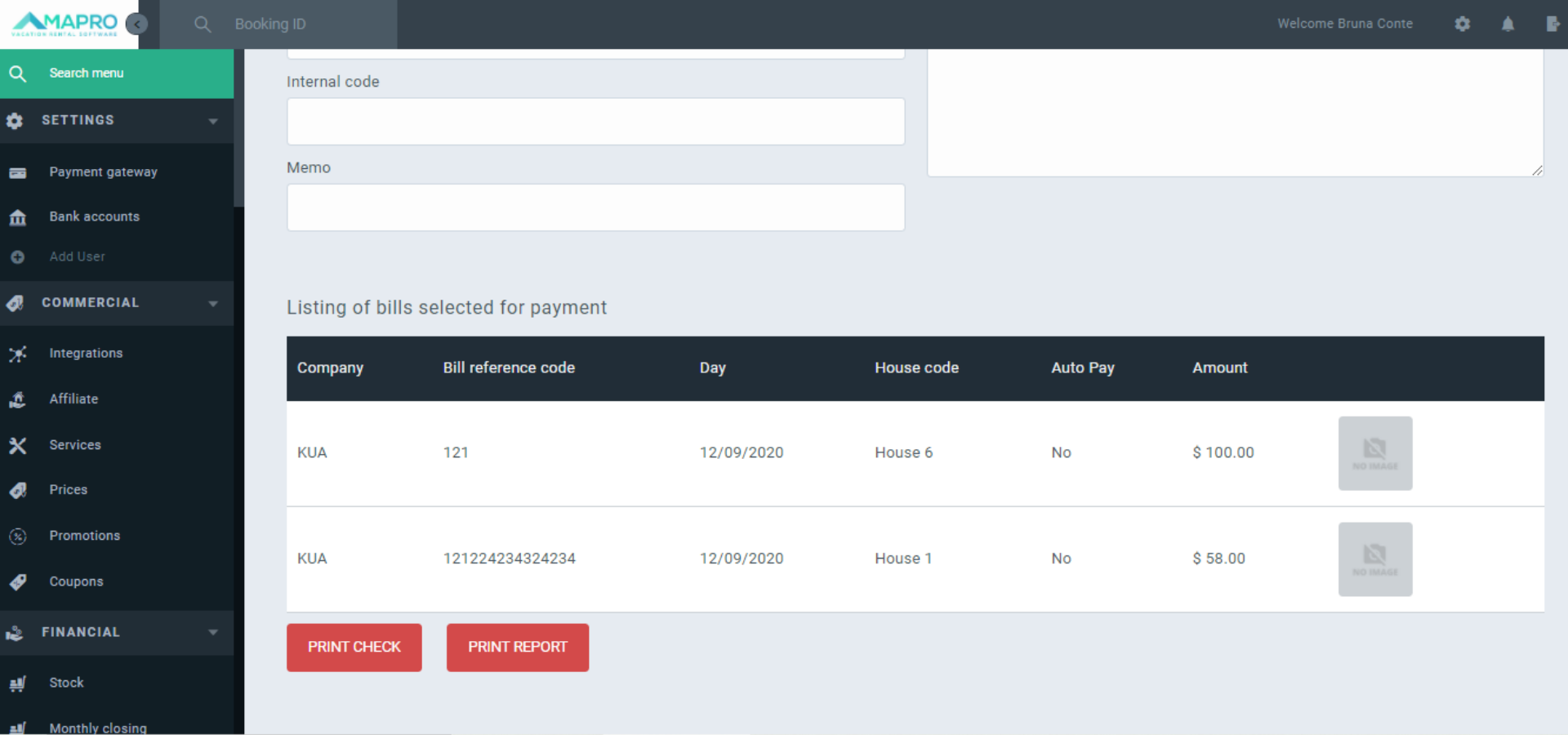
Task: Click the Promotions percent icon
Action: [x=17, y=537]
